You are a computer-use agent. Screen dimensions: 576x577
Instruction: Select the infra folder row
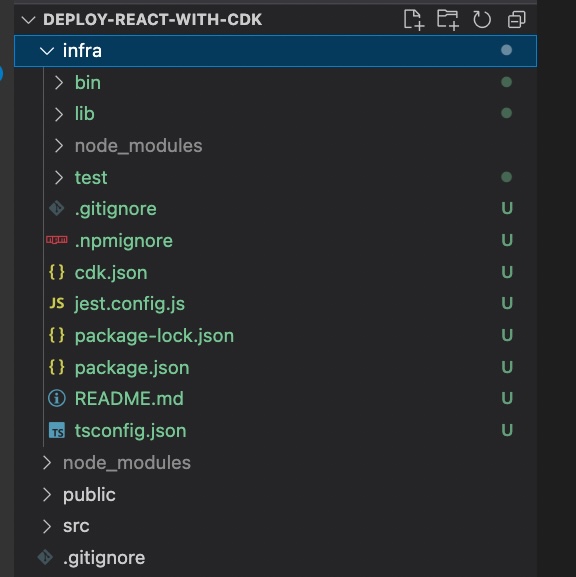click(275, 51)
